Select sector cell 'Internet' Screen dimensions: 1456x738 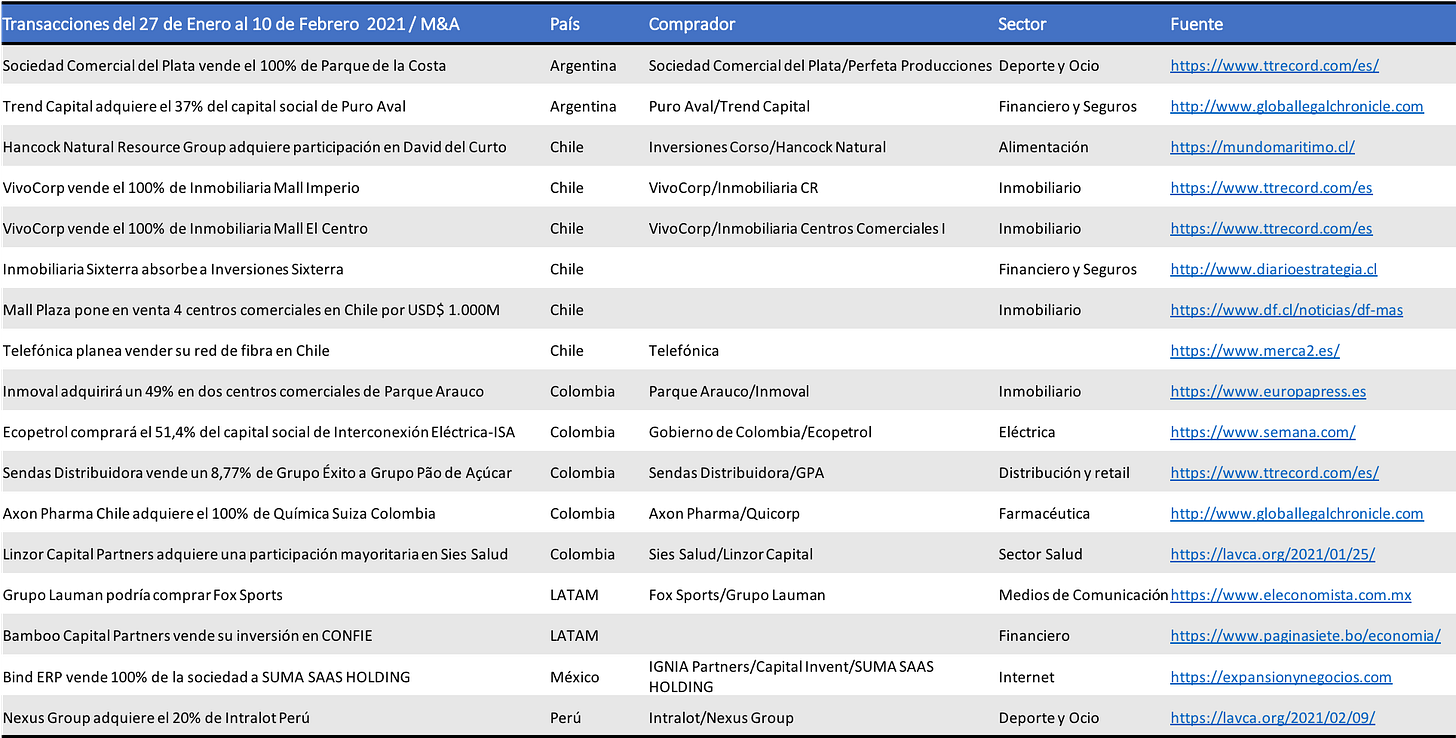tap(1026, 677)
